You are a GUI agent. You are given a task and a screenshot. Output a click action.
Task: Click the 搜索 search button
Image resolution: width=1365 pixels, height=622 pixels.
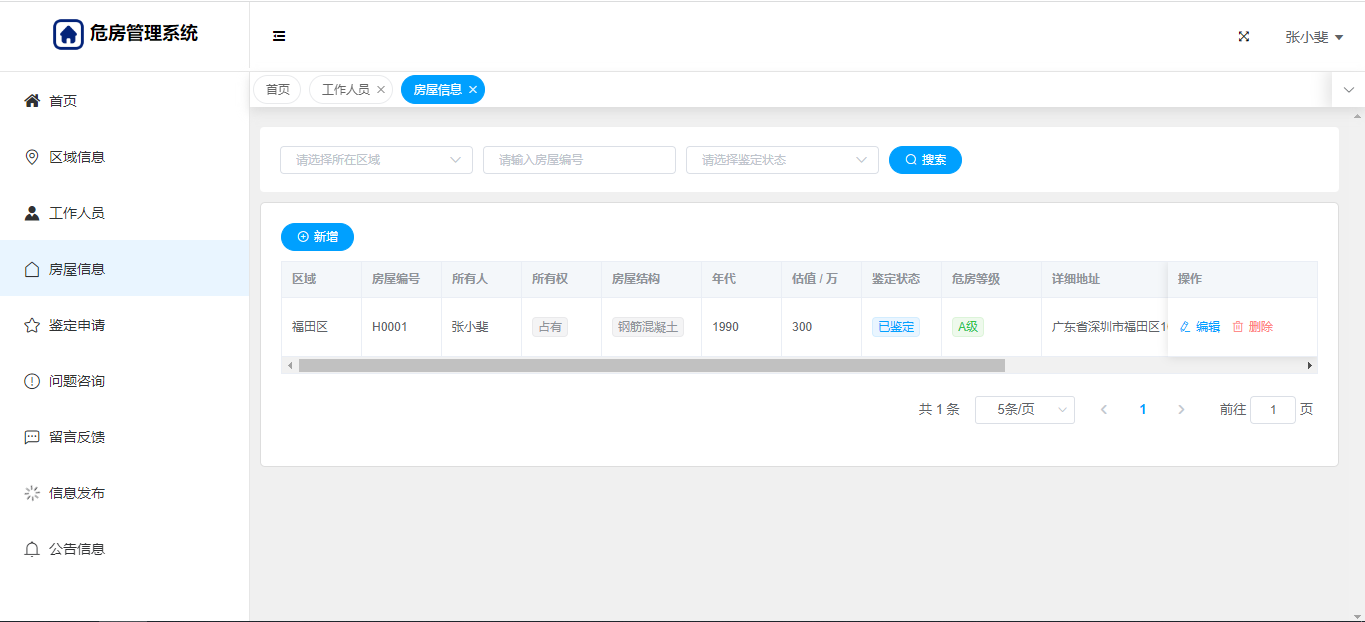(x=925, y=160)
